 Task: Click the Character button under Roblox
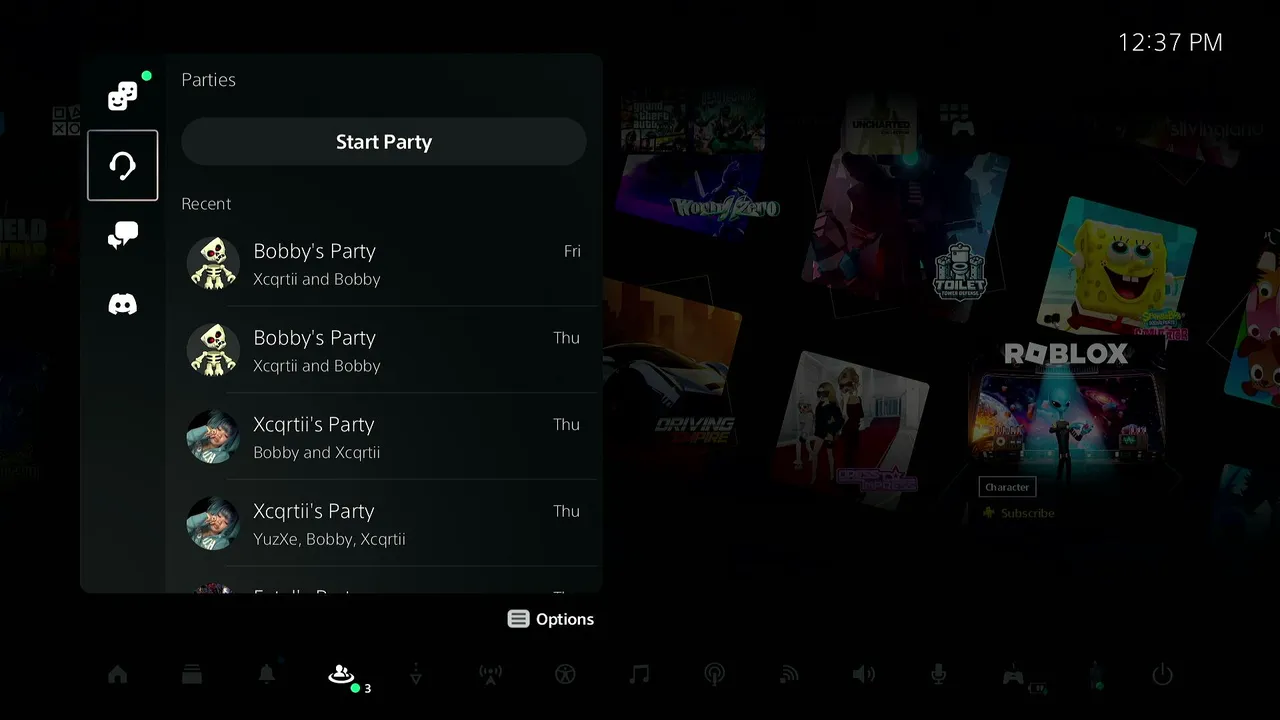1007,487
